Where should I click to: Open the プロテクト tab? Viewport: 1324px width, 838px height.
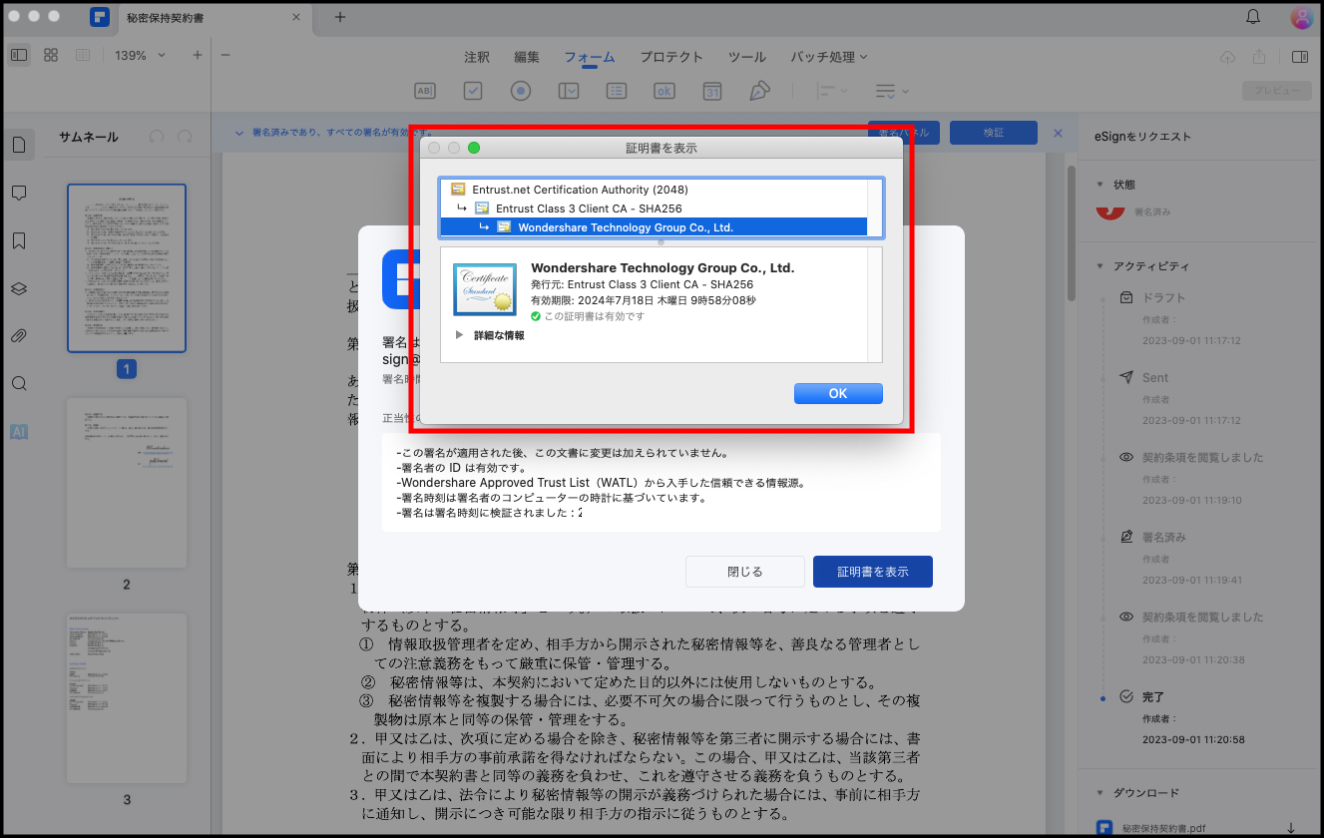click(x=671, y=57)
